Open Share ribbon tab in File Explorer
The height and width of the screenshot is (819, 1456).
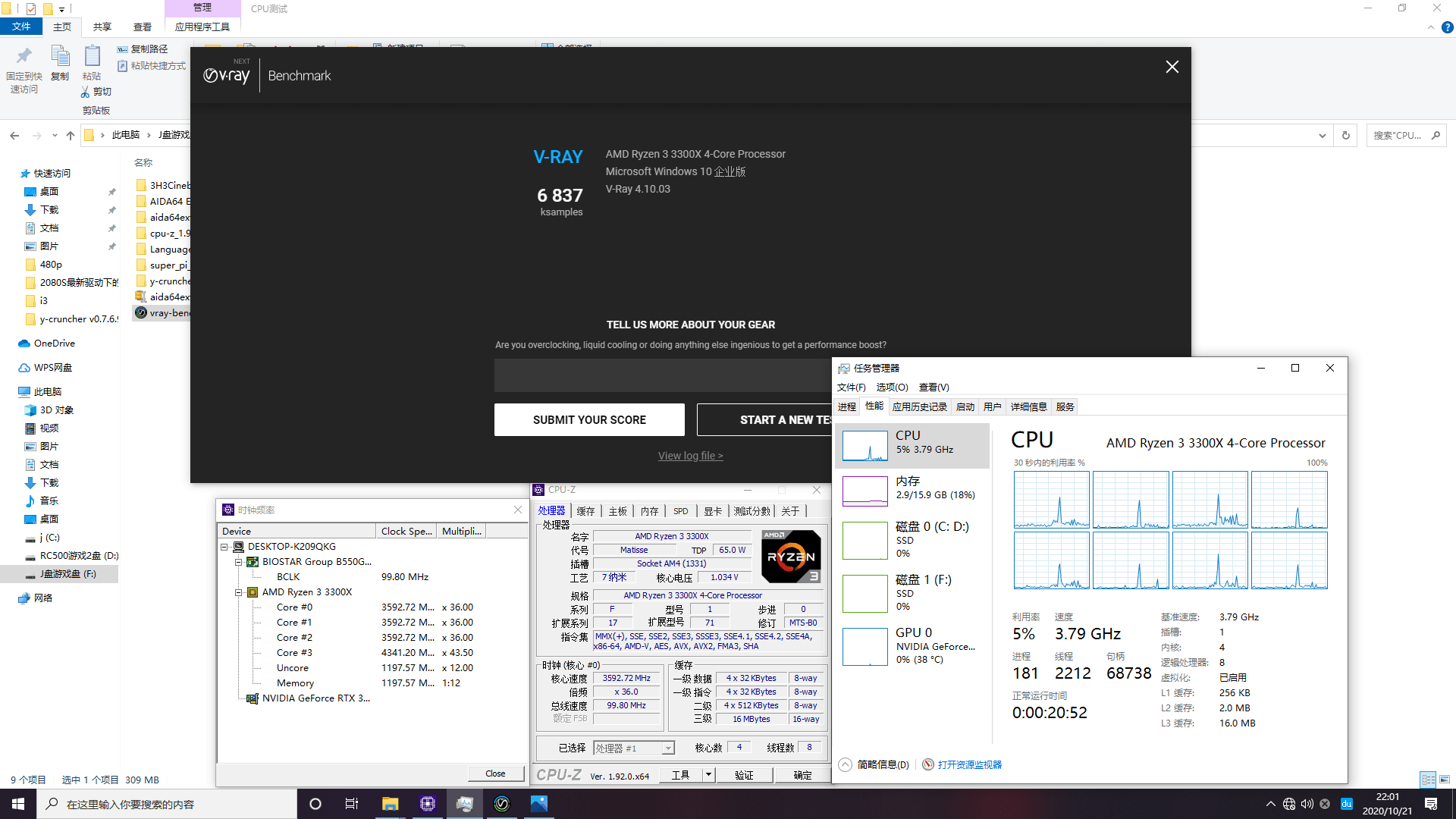click(102, 27)
